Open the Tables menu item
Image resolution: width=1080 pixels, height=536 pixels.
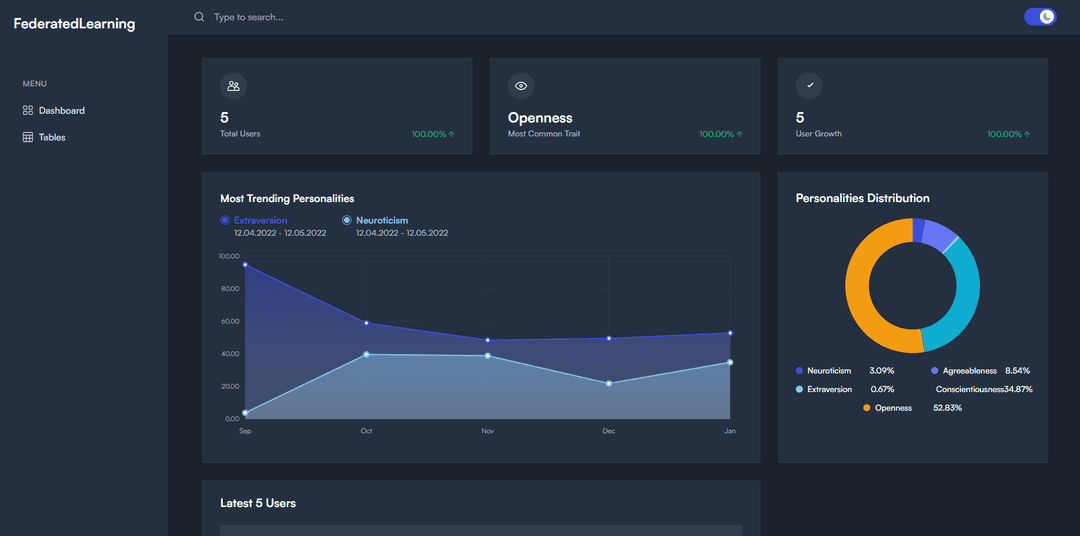[52, 137]
